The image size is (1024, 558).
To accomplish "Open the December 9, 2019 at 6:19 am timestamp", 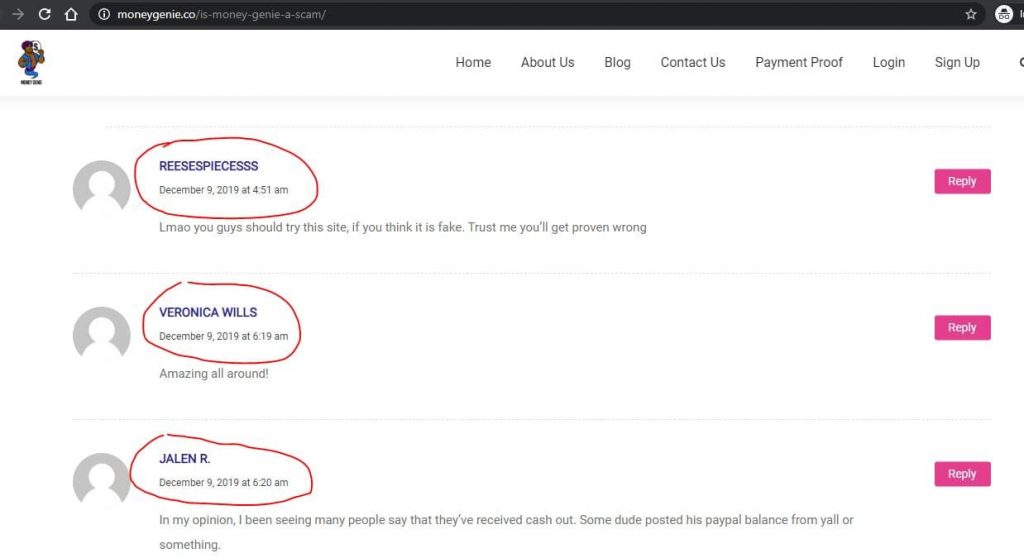I will point(223,336).
